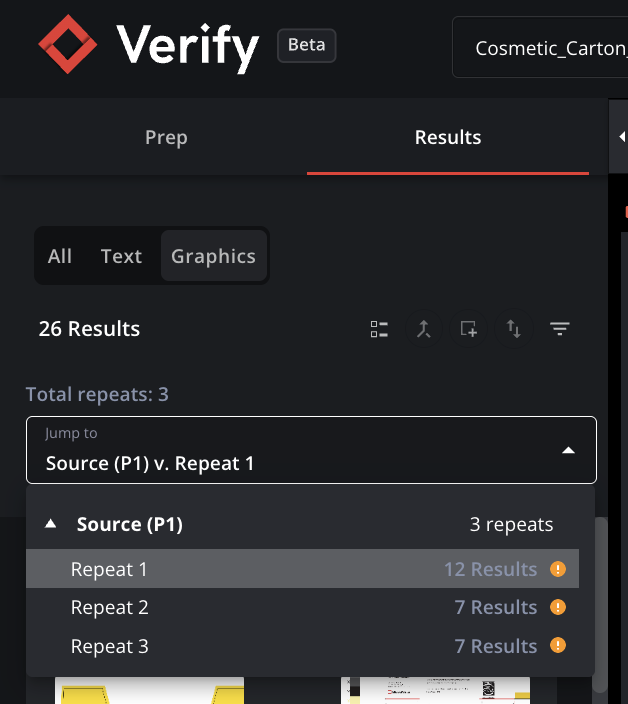Click the 7 Results count for Repeat 3

(x=496, y=647)
